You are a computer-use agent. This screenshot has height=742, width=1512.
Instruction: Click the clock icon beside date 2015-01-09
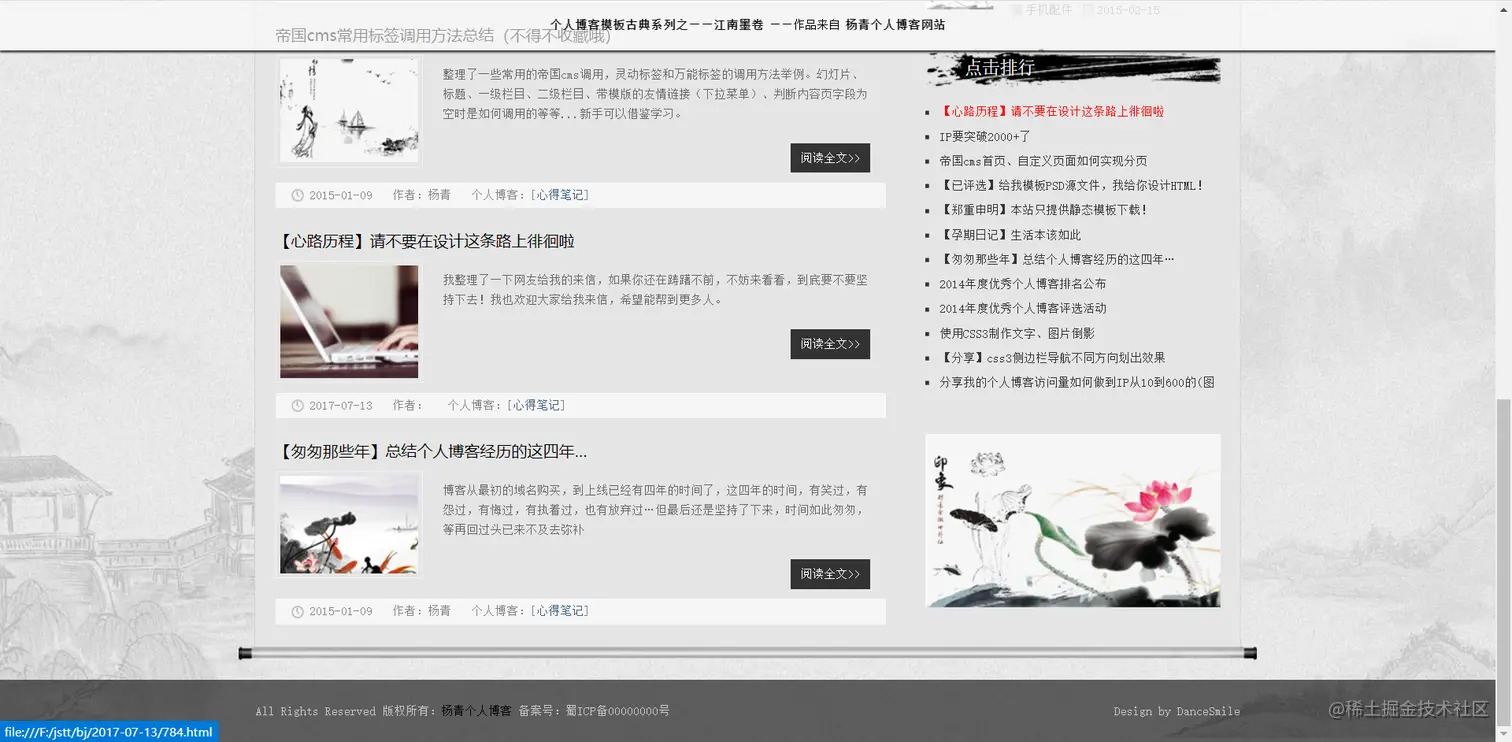[297, 195]
